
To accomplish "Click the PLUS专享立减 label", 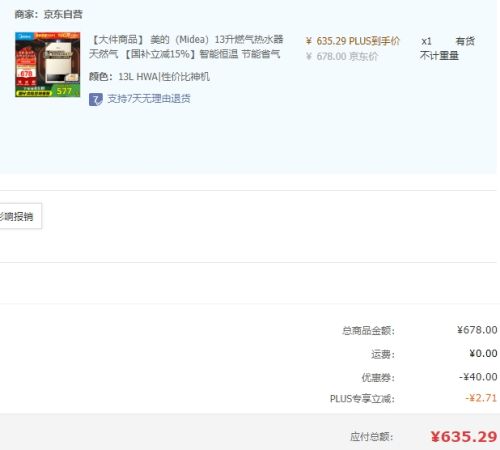I will (362, 399).
